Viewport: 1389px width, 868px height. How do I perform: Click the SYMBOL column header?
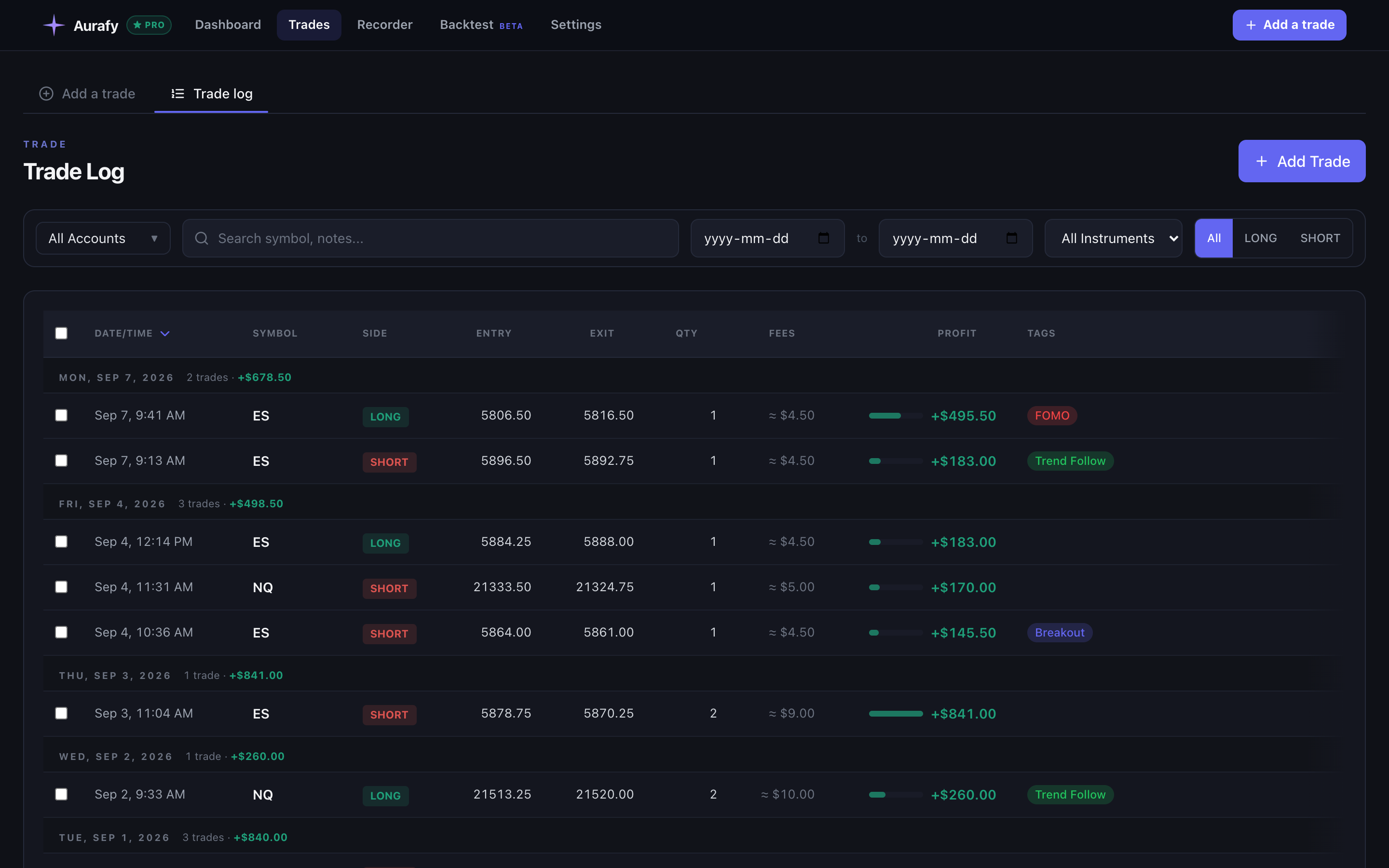[275, 334]
